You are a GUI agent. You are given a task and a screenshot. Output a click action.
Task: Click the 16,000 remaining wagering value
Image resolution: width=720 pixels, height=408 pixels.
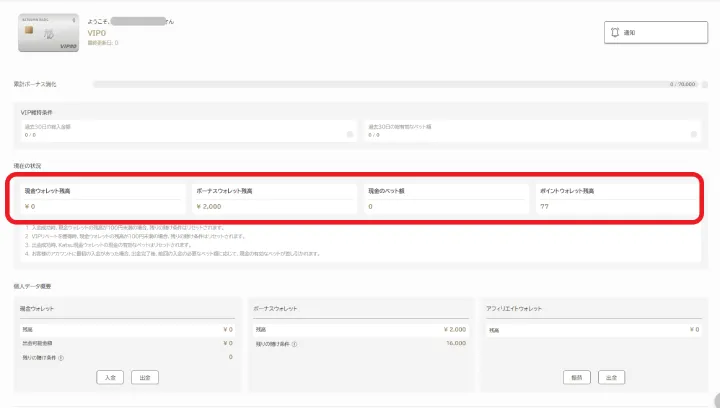coord(456,343)
